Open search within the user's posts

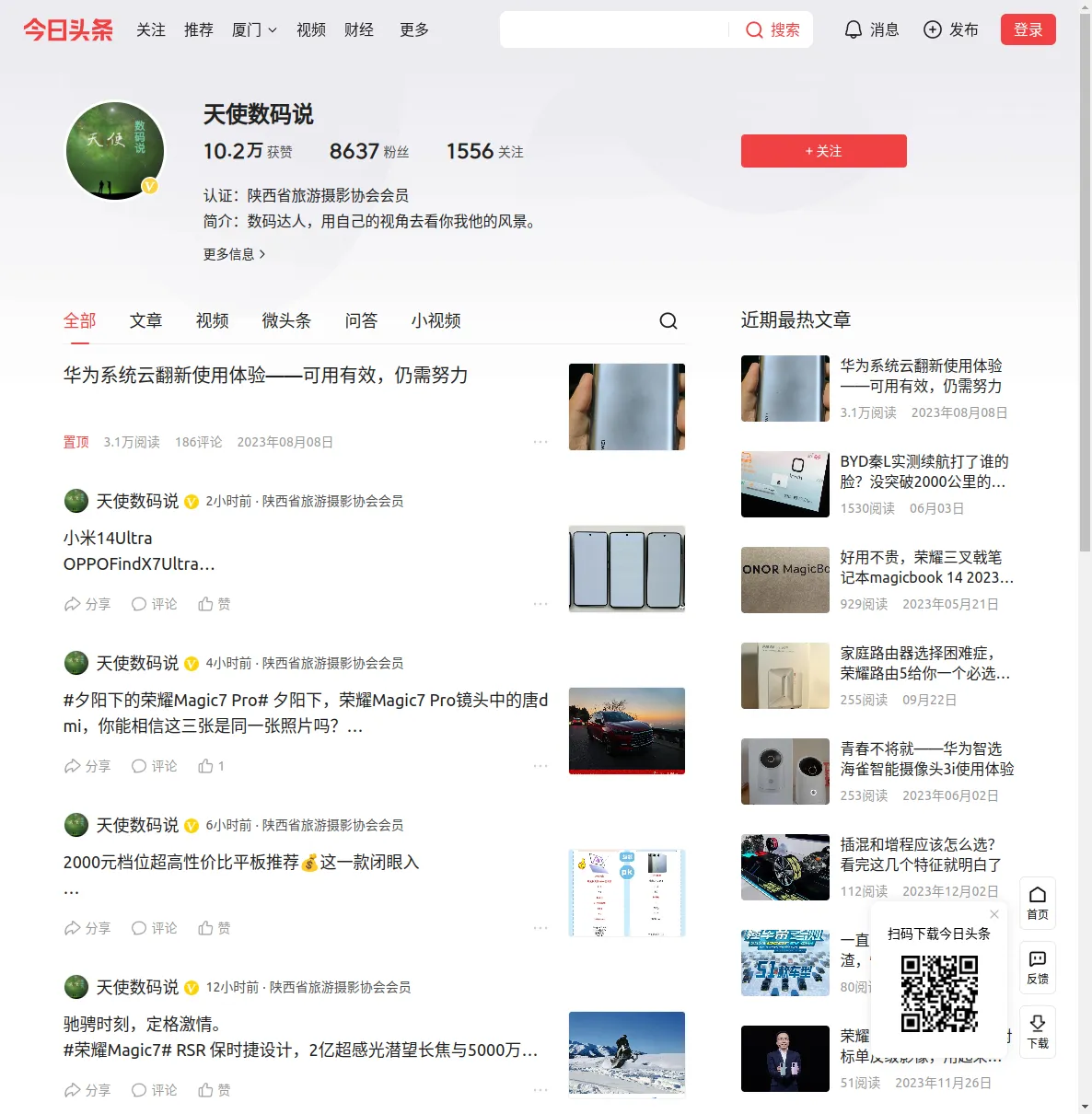click(x=668, y=320)
